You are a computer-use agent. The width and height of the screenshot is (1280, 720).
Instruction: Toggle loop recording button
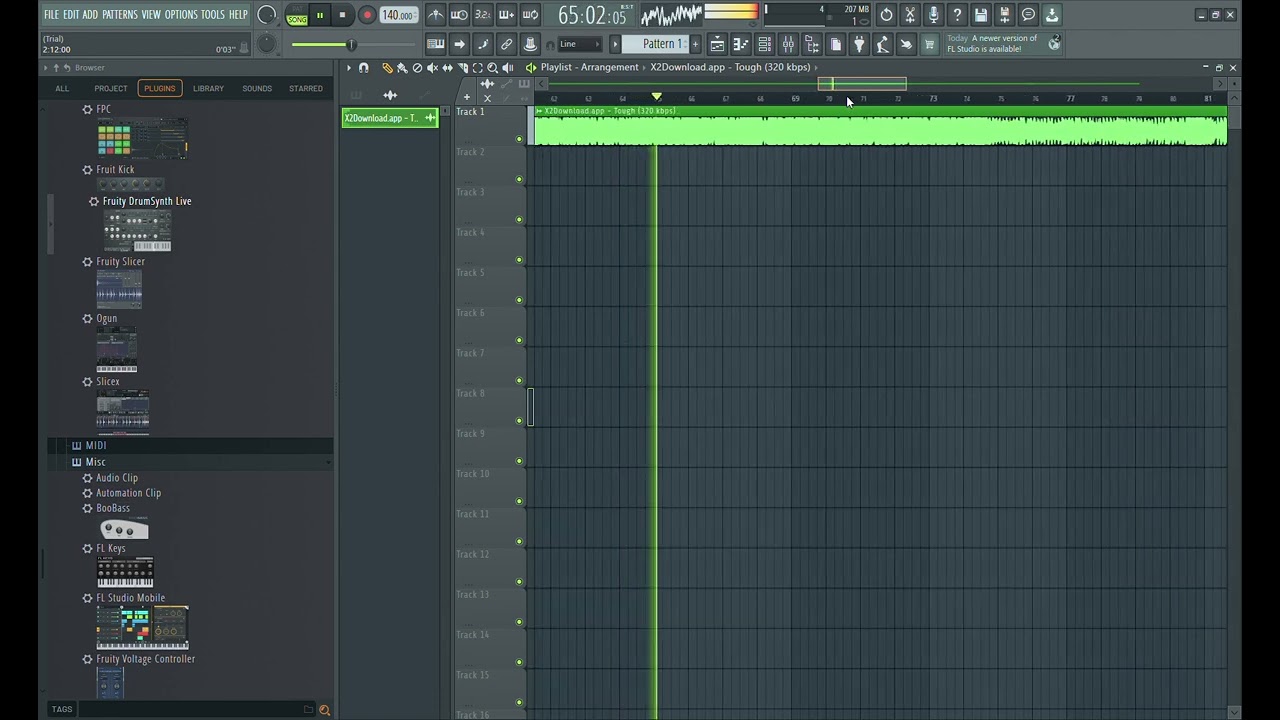(x=530, y=15)
